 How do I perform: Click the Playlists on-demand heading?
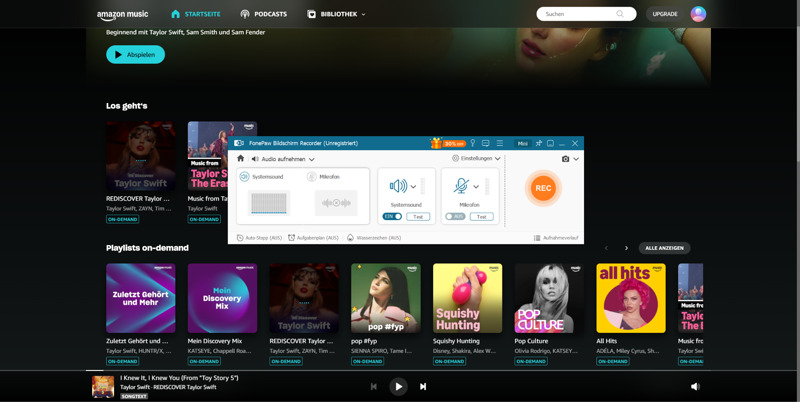point(147,248)
